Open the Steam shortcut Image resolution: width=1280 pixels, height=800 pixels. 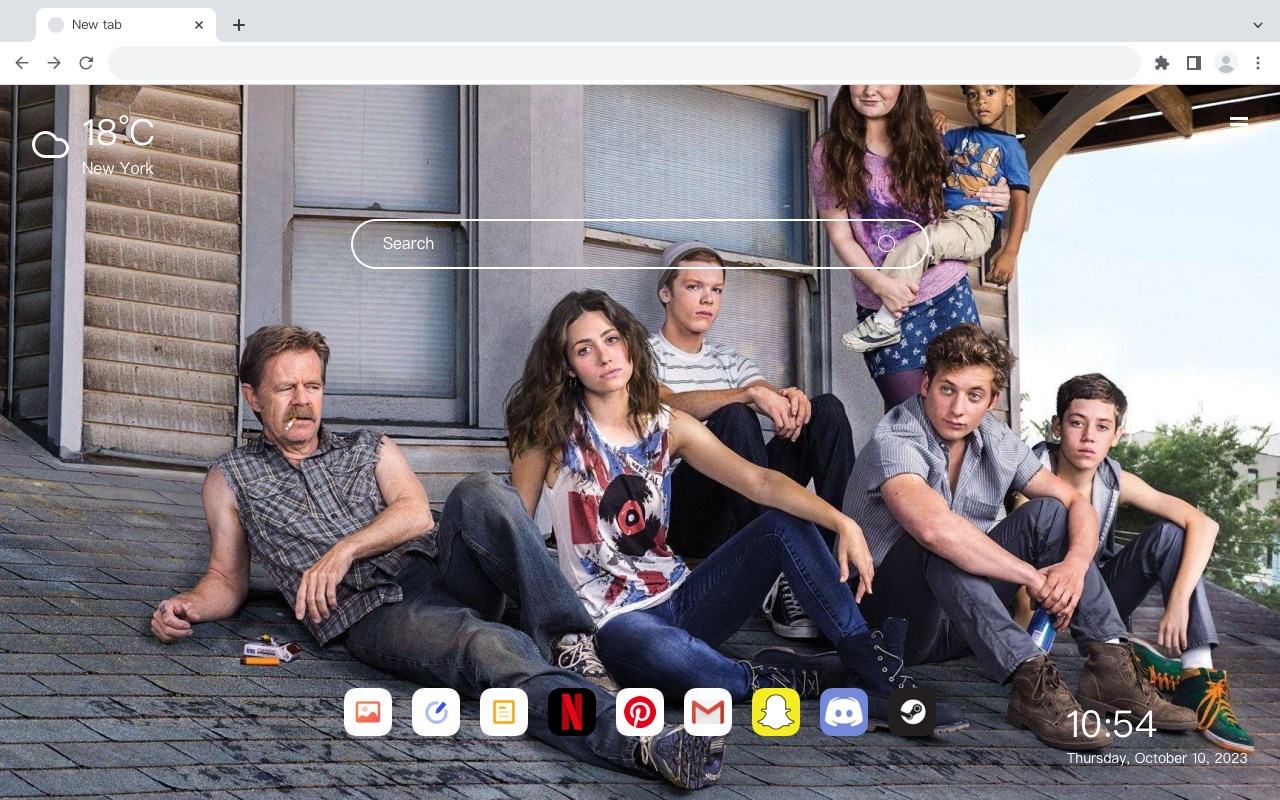[912, 712]
